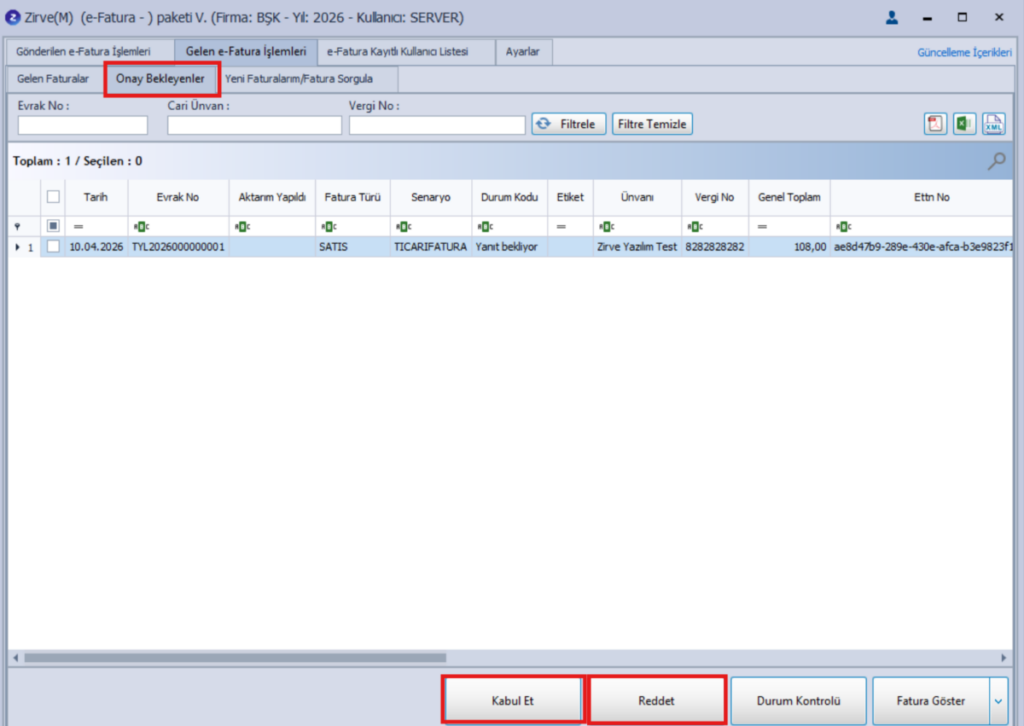Open Tarih filter equals operator

[x=78, y=227]
